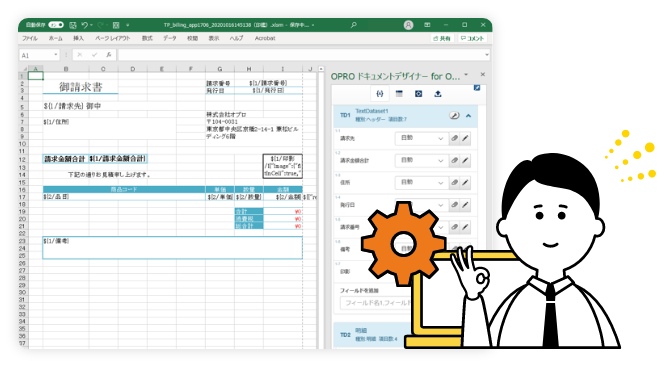Screen dimensions: 664x367
Task: Click the ${2/品目} cell in row 17
Action: click(x=124, y=197)
